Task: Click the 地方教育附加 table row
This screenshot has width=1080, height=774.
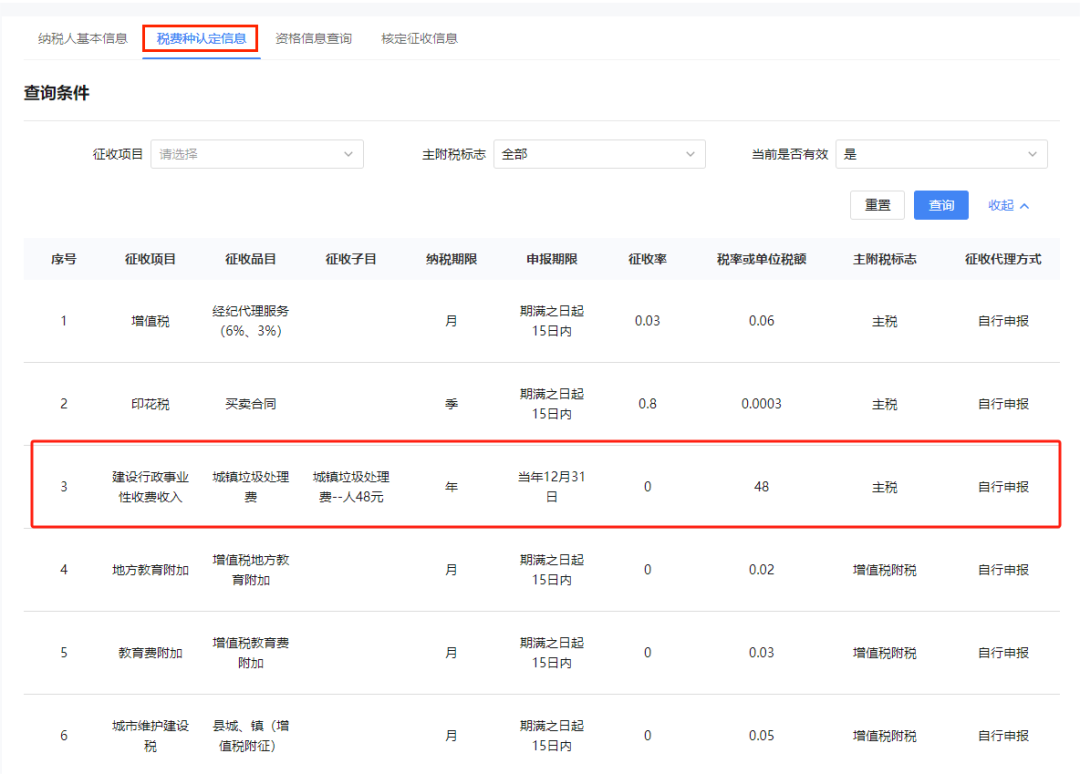Action: [x=540, y=570]
